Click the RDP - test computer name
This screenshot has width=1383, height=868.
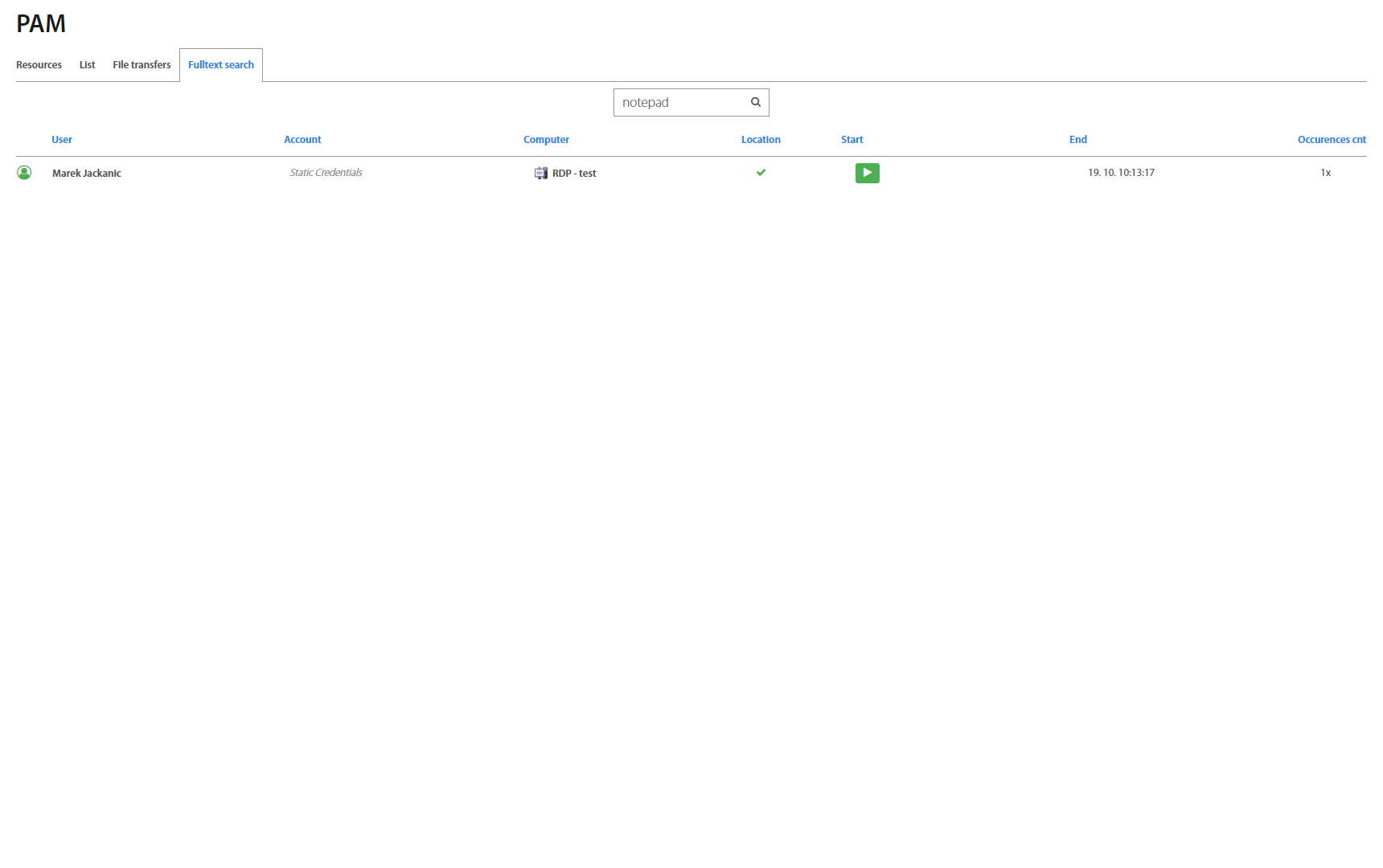[x=574, y=173]
